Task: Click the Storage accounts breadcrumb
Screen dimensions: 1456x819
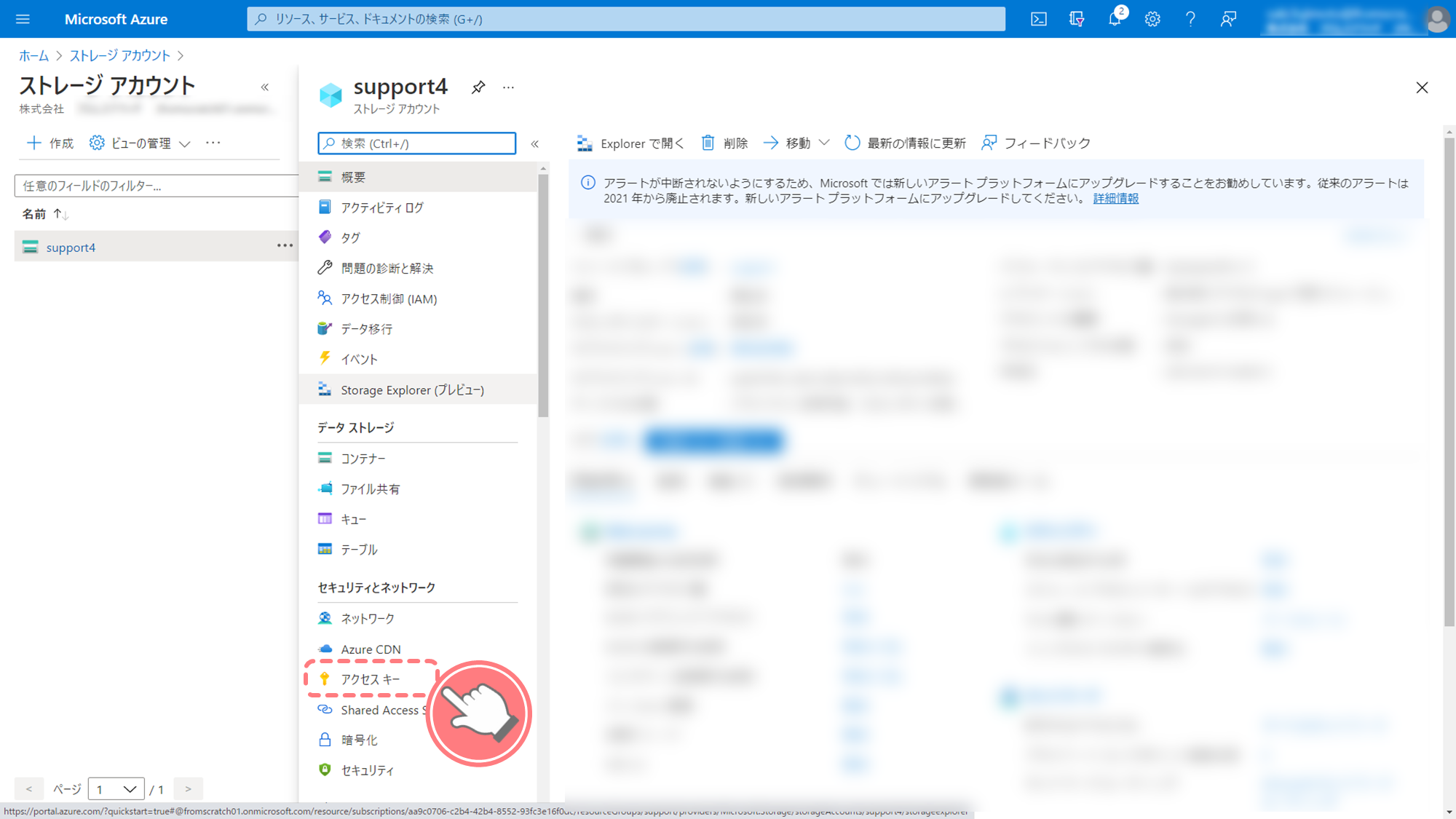Action: (119, 55)
